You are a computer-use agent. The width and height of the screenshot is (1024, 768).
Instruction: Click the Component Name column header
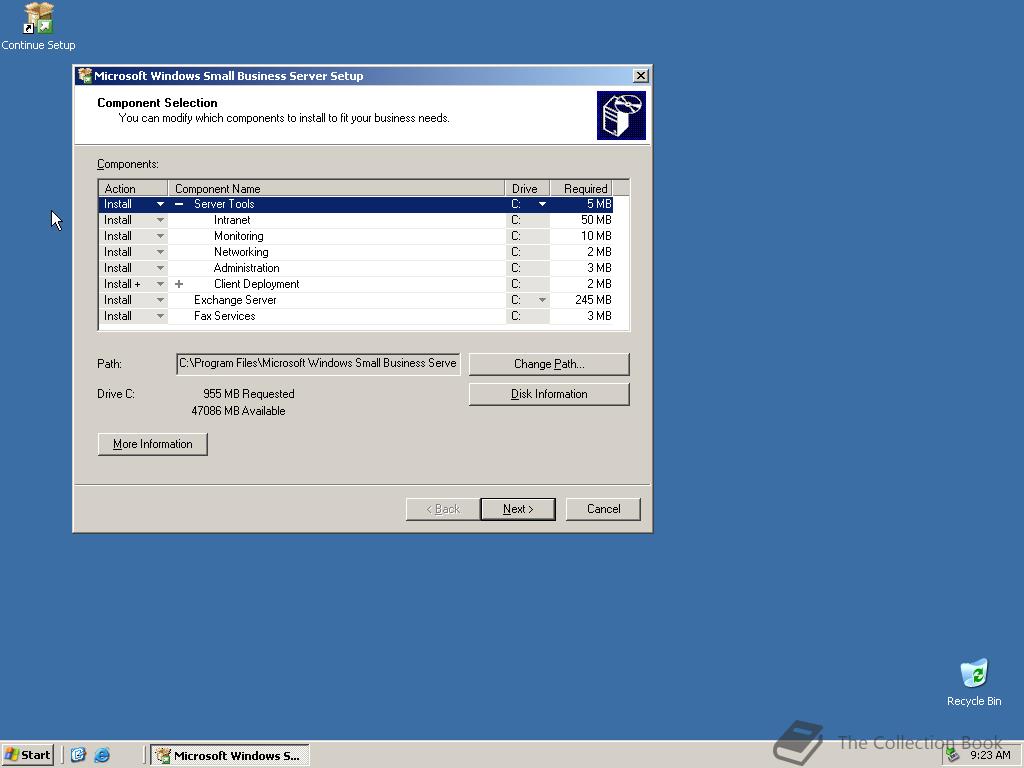coord(336,188)
